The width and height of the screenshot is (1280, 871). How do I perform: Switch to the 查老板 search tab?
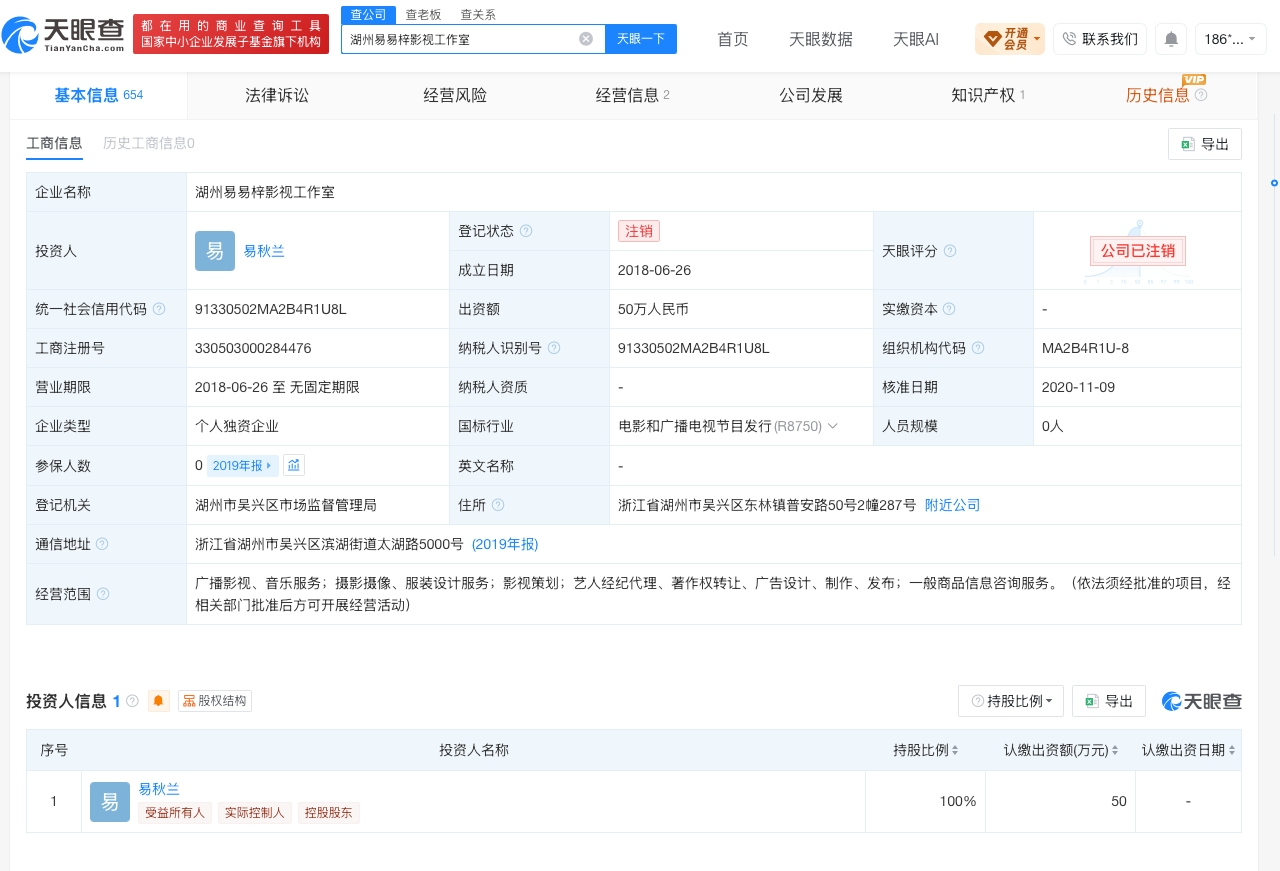point(423,14)
